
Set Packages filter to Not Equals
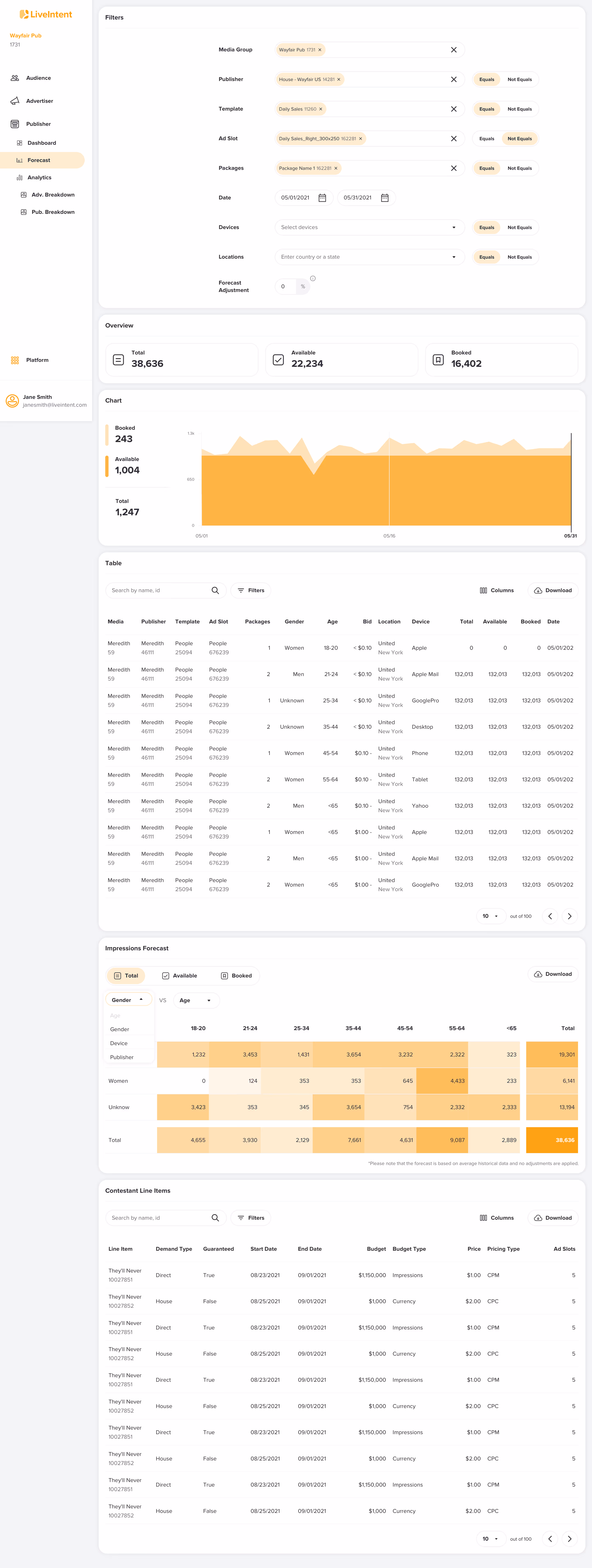(x=520, y=168)
